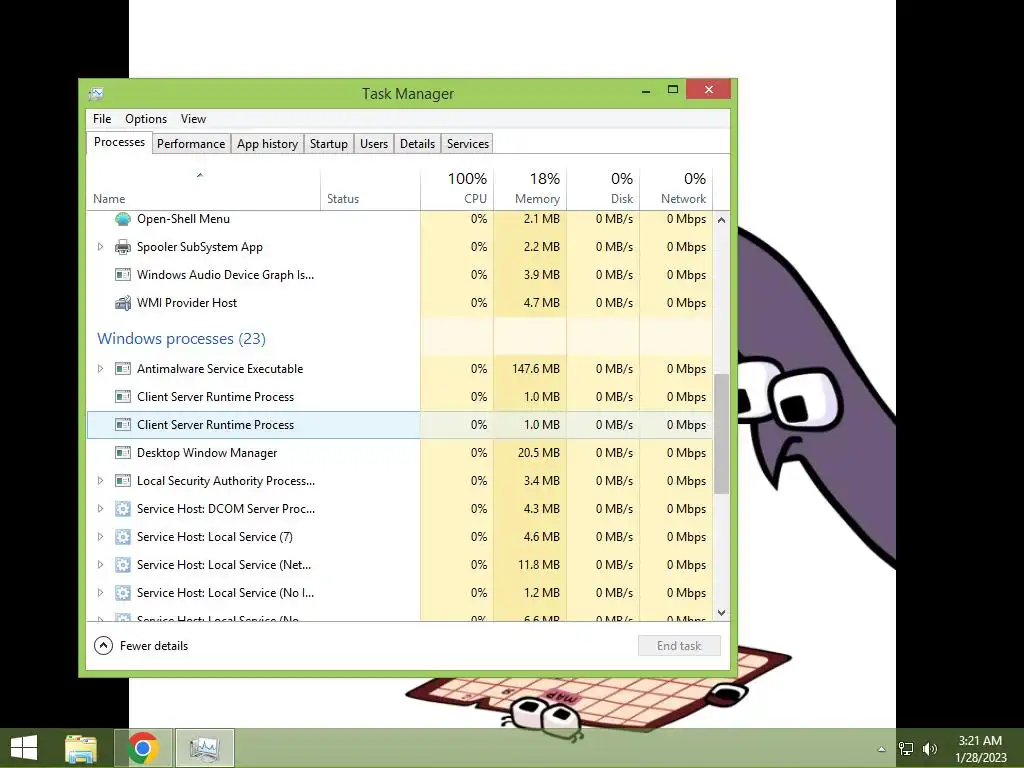Screen dimensions: 1024x768
Task: Sort processes by Disk column
Action: click(603, 188)
